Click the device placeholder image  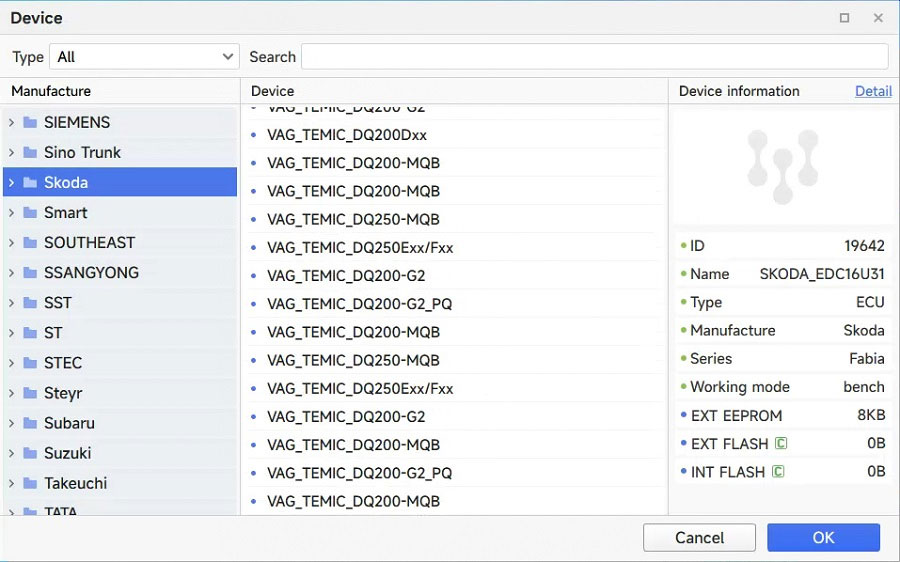click(x=783, y=167)
